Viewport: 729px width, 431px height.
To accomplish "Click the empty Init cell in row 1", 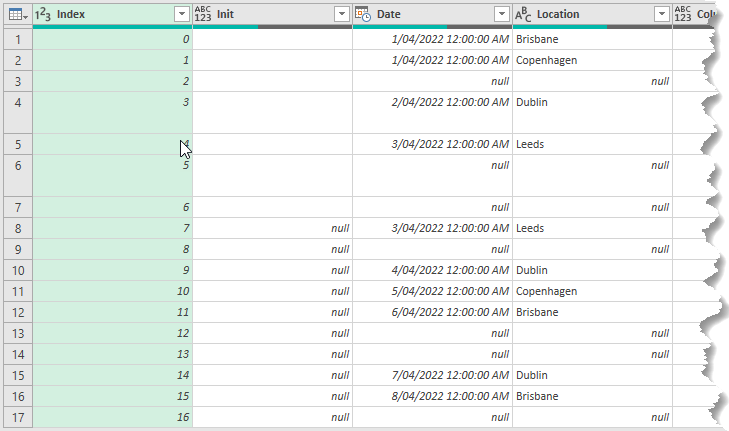I will click(272, 39).
